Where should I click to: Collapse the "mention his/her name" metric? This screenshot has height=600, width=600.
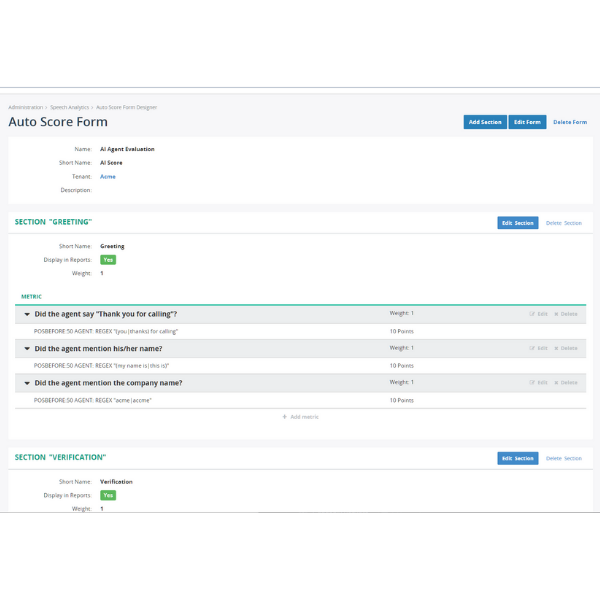(x=27, y=349)
